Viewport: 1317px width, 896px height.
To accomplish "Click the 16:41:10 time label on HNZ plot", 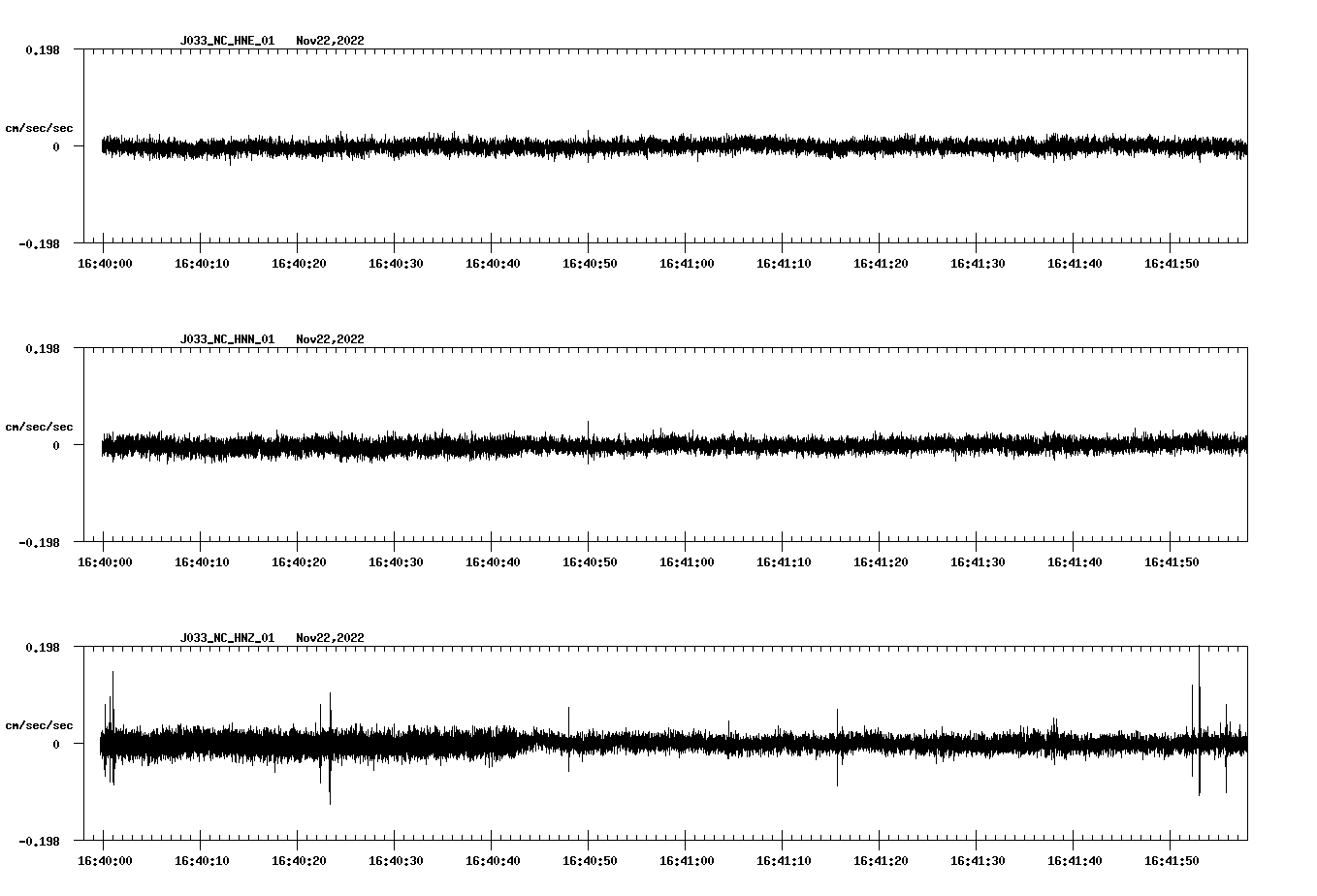I will click(784, 861).
